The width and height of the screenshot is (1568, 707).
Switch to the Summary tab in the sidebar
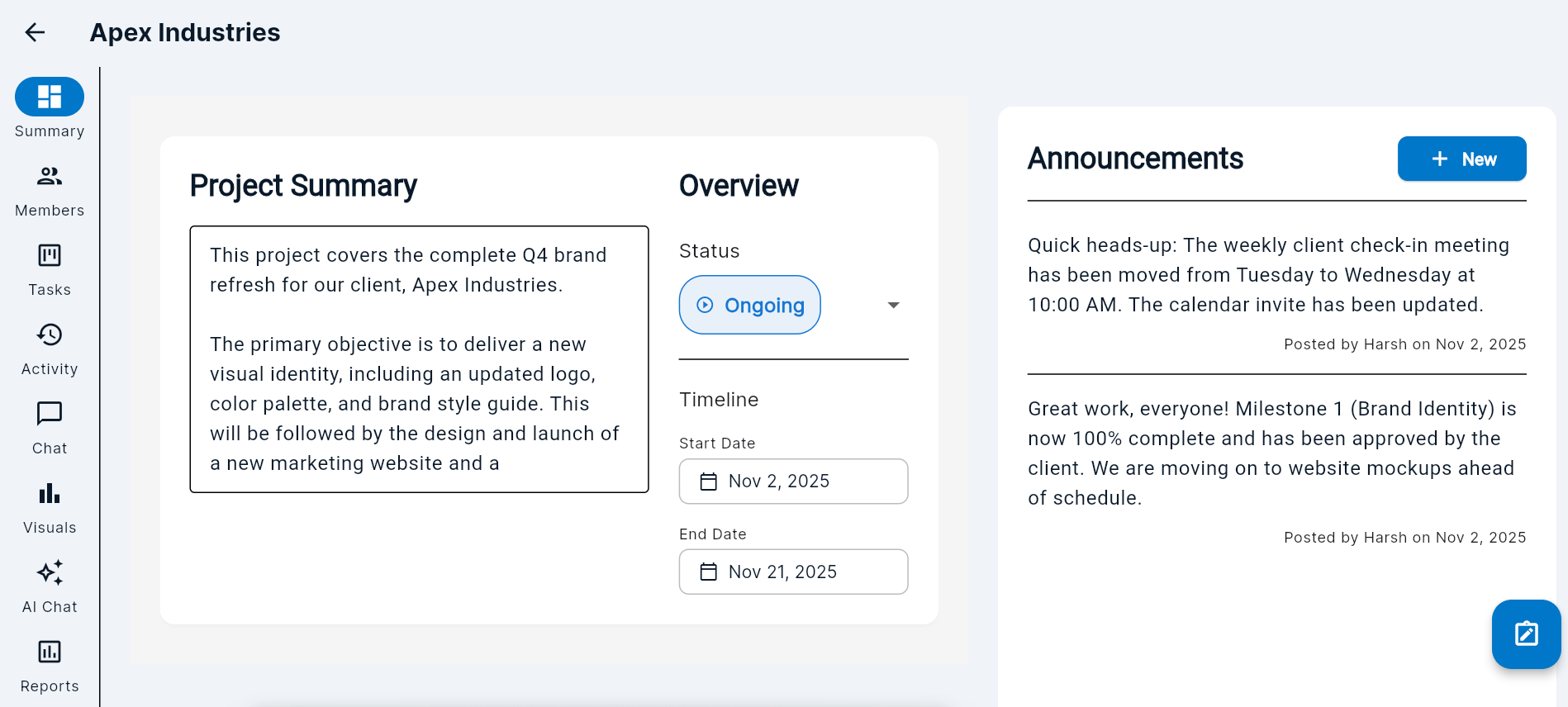49,96
